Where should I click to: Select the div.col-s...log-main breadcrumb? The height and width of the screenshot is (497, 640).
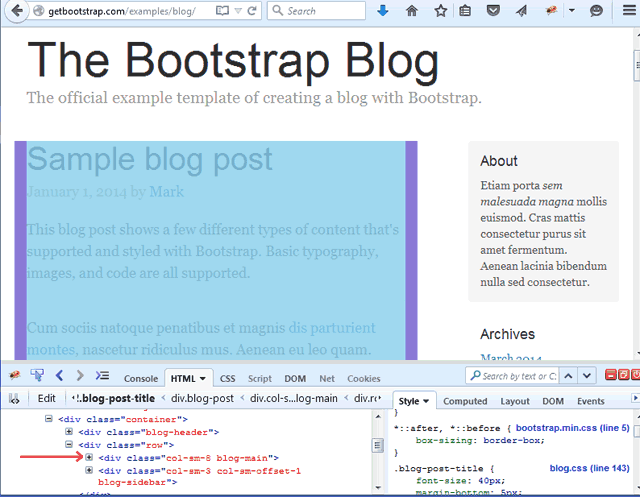click(x=293, y=398)
